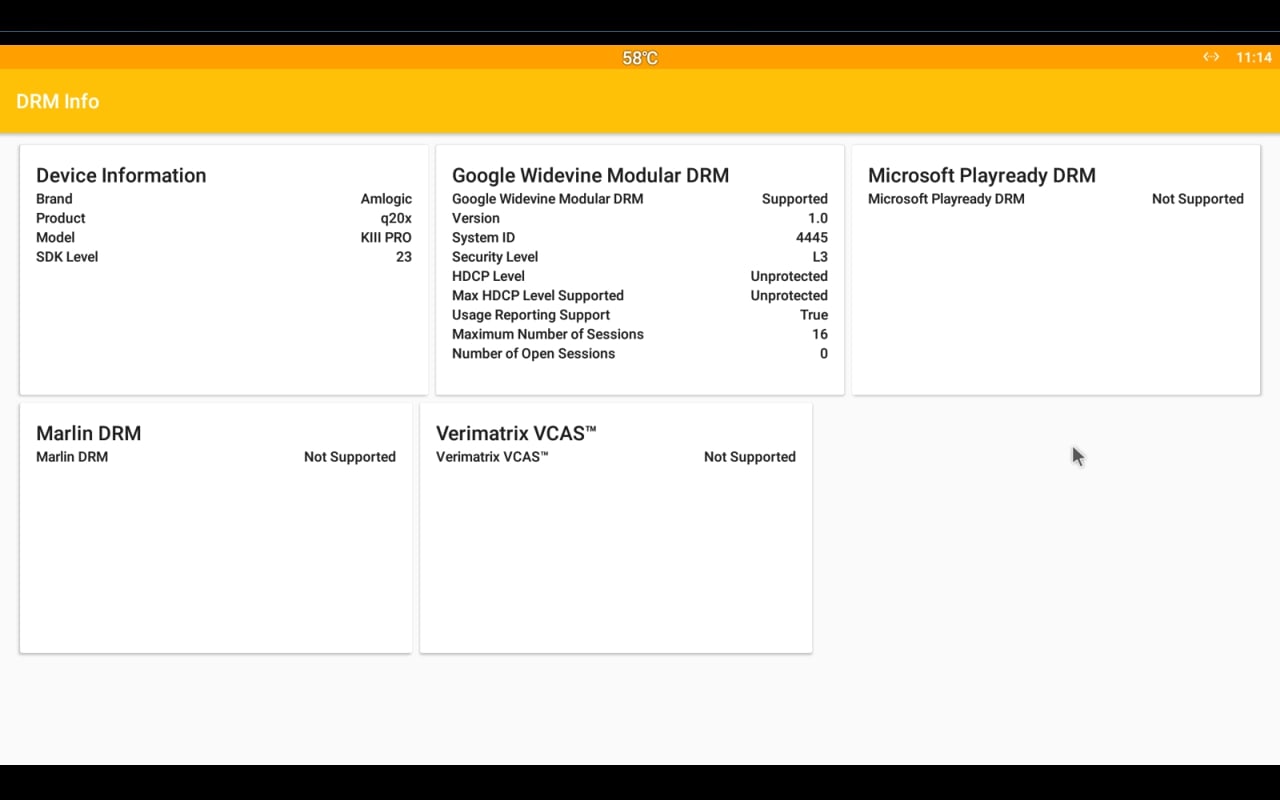Select the Security Level L3 entry
This screenshot has width=1280, height=800.
point(820,256)
